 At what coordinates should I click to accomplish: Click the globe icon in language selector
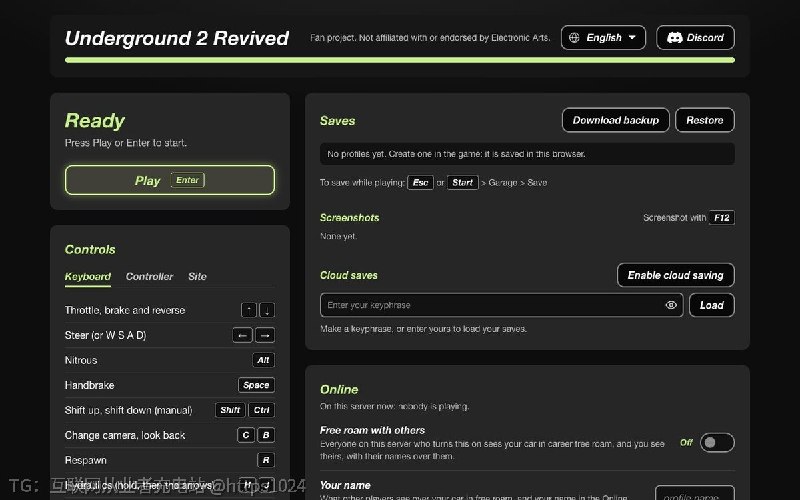(574, 38)
